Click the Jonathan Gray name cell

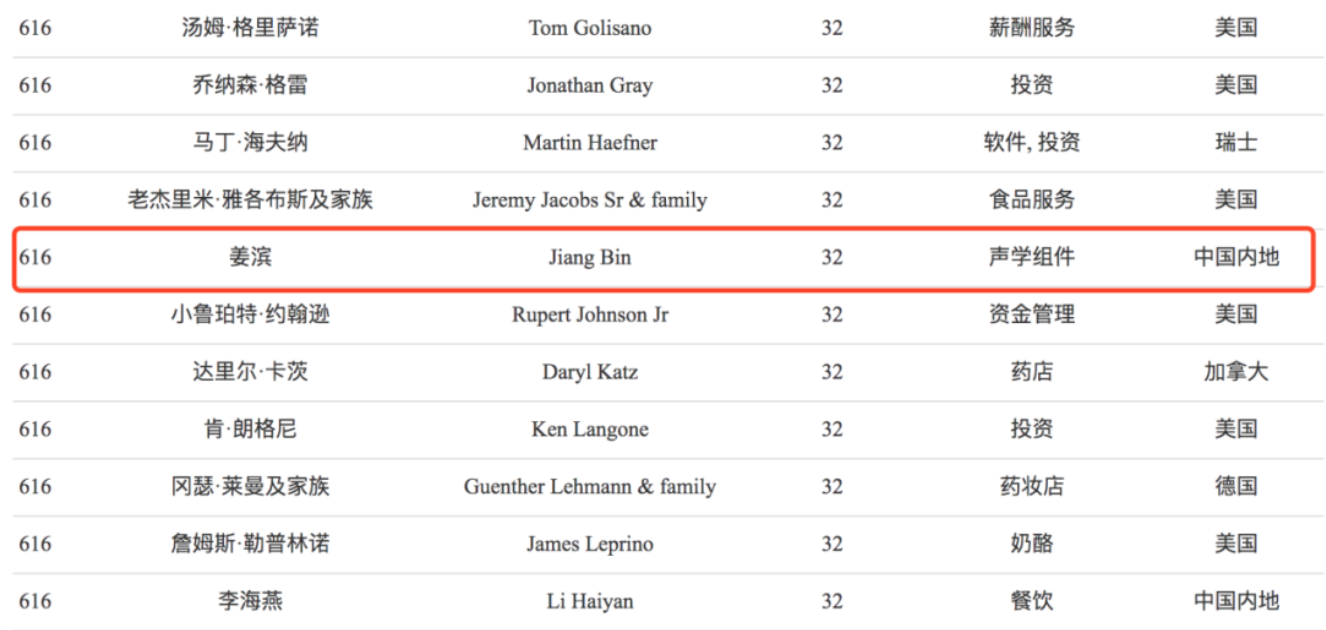pos(589,85)
